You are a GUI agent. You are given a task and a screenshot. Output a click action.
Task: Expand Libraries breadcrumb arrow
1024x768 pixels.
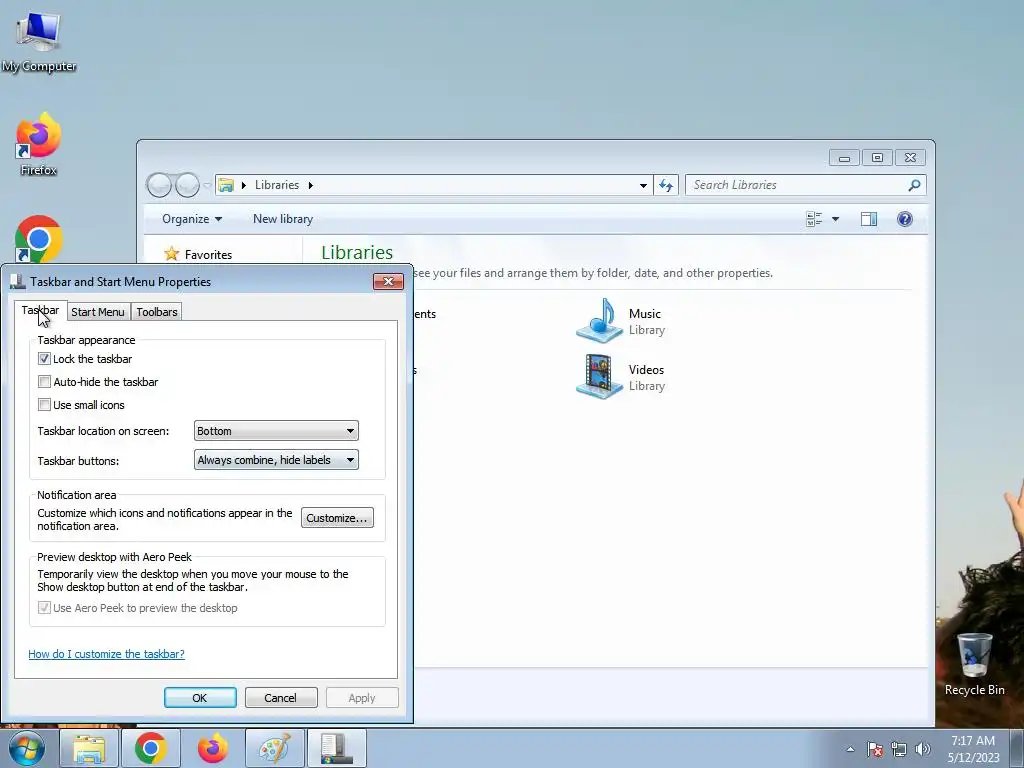[311, 185]
